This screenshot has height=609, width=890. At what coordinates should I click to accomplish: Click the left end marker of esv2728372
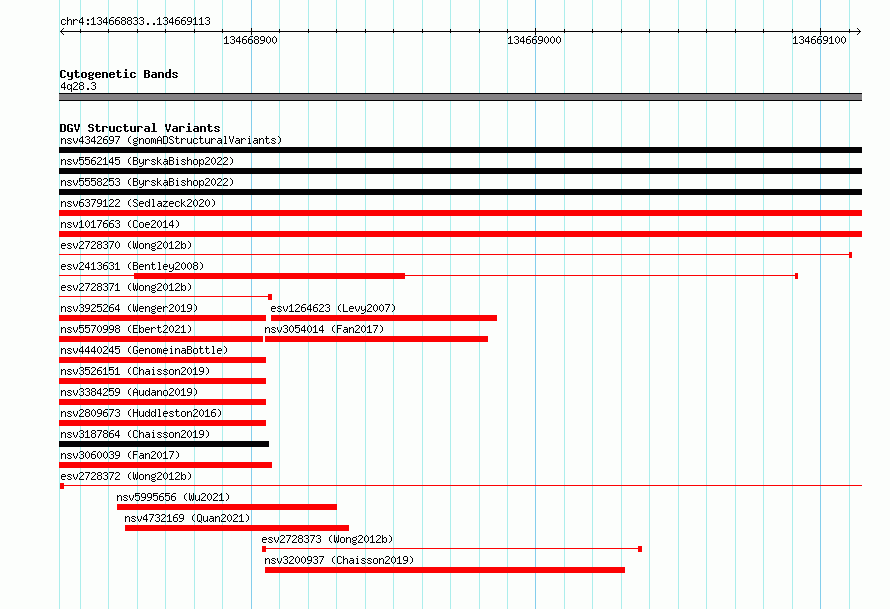point(62,486)
